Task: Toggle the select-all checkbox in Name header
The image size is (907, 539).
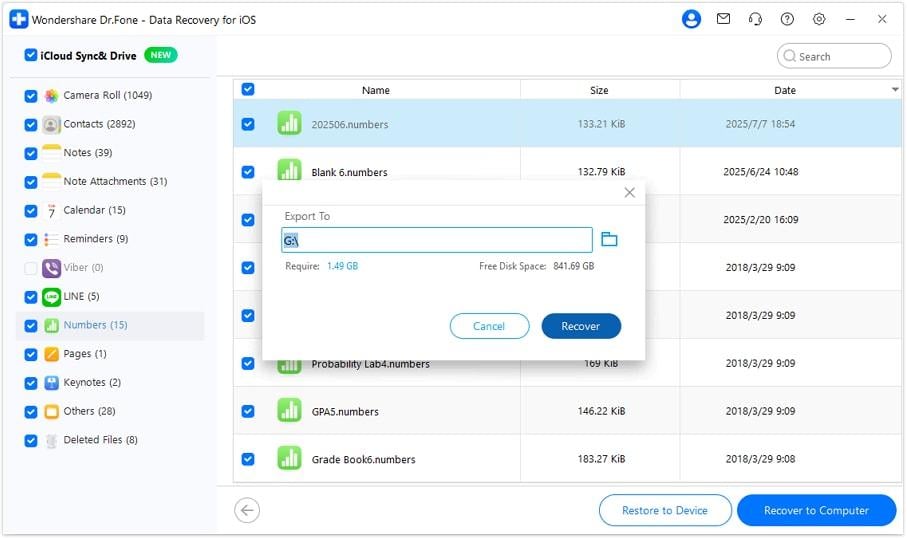Action: click(248, 89)
